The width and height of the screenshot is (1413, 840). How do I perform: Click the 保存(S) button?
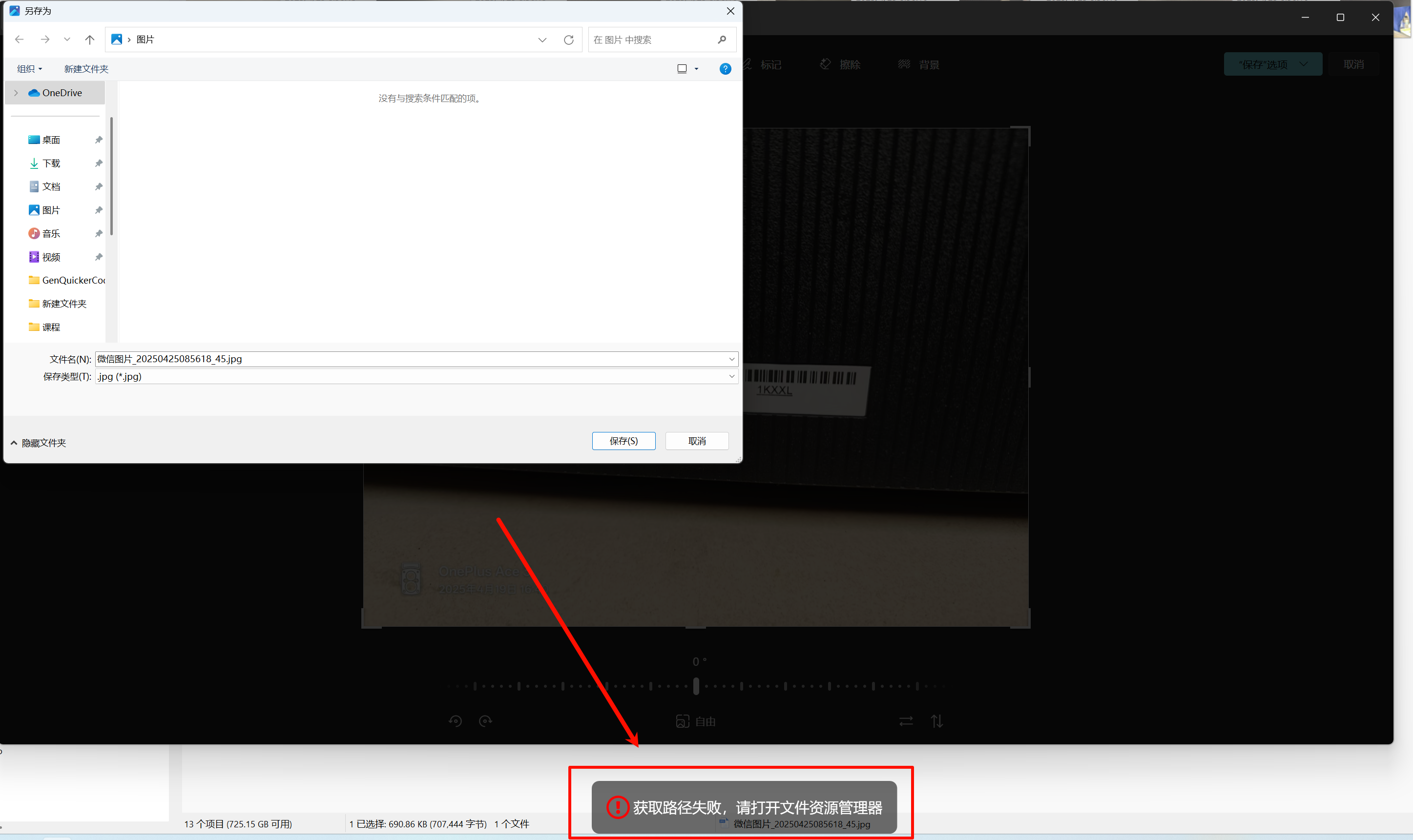tap(624, 441)
